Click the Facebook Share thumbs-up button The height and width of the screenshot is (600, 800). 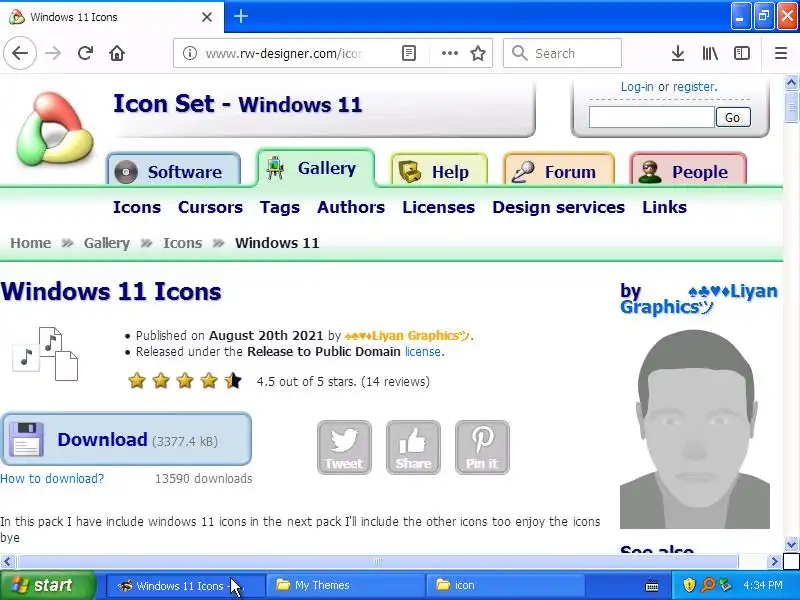tap(413, 447)
